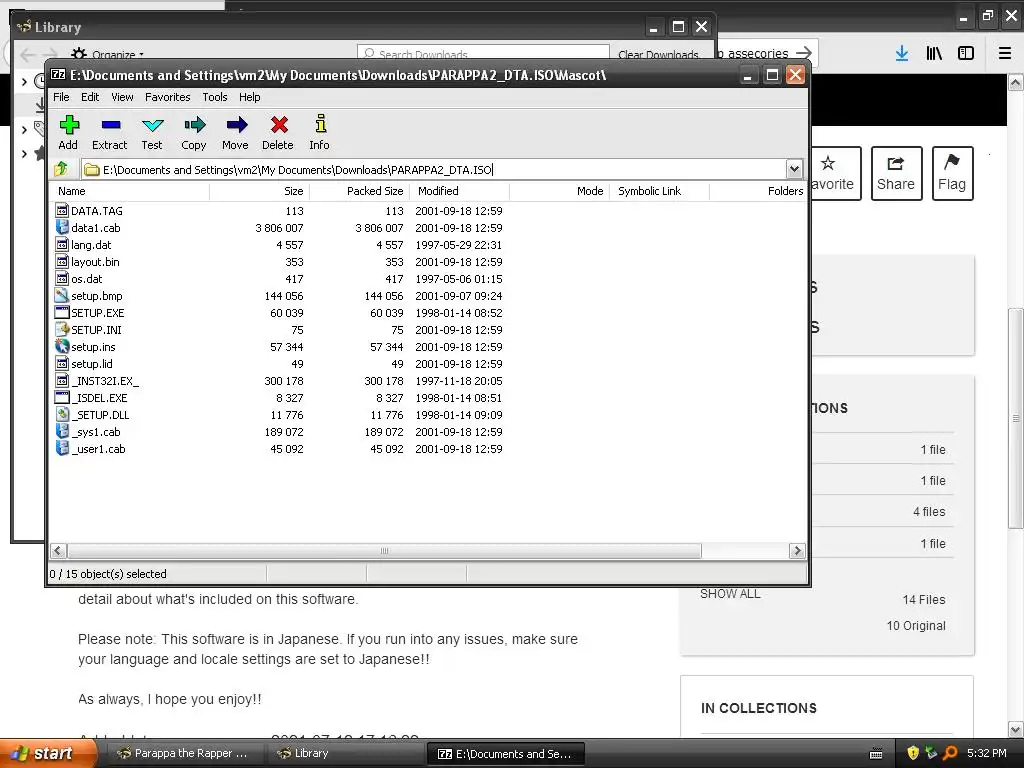Click the Start button

pos(48,753)
